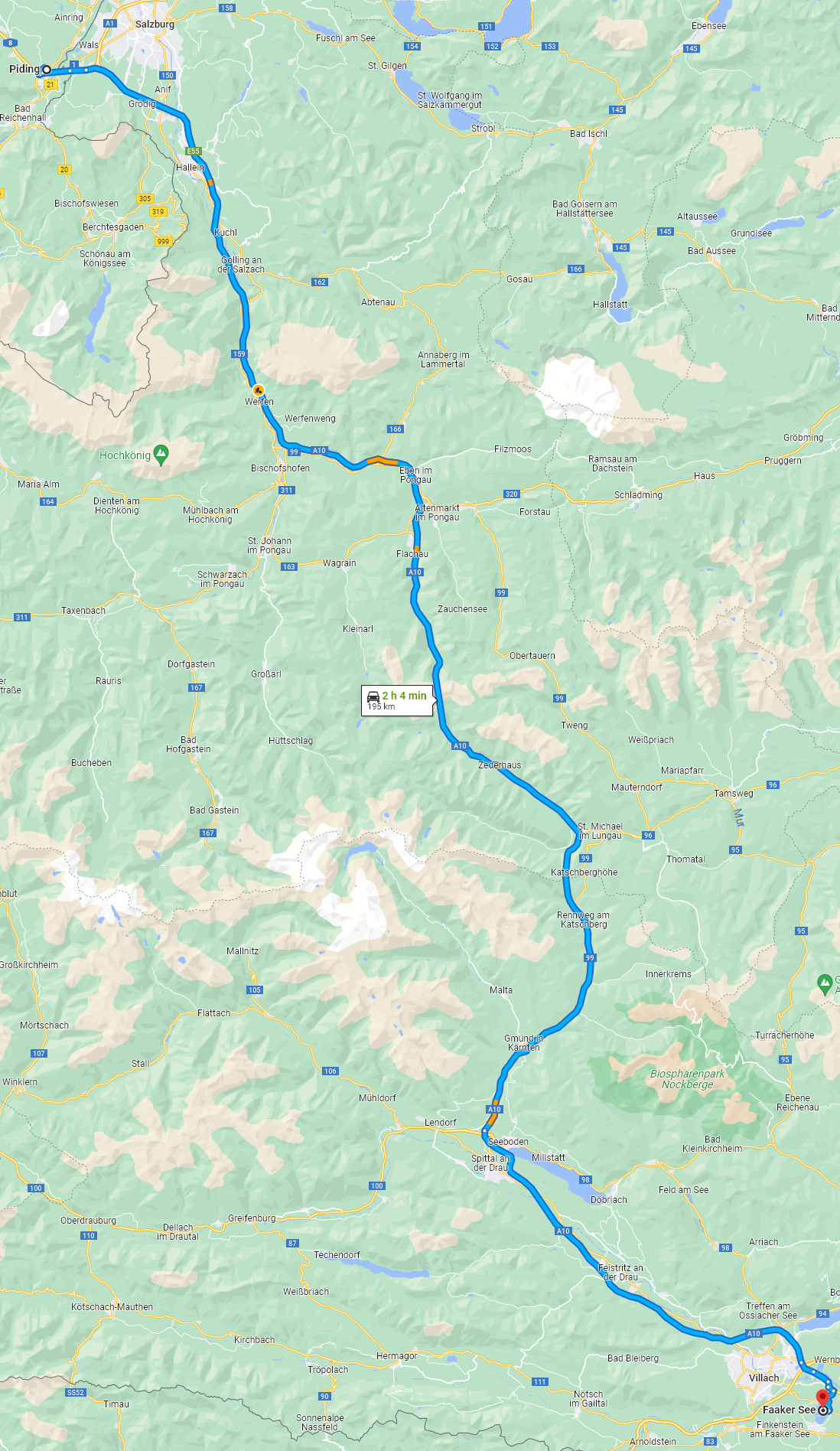The image size is (840, 1451).
Task: Click the E55 road shield near Hallein
Action: point(193,152)
